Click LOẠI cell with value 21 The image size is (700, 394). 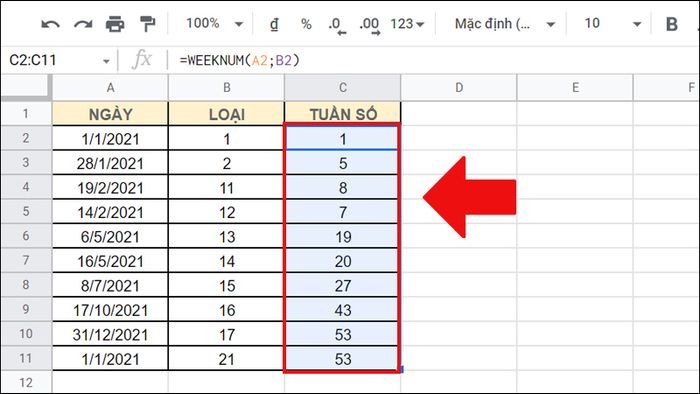point(226,359)
